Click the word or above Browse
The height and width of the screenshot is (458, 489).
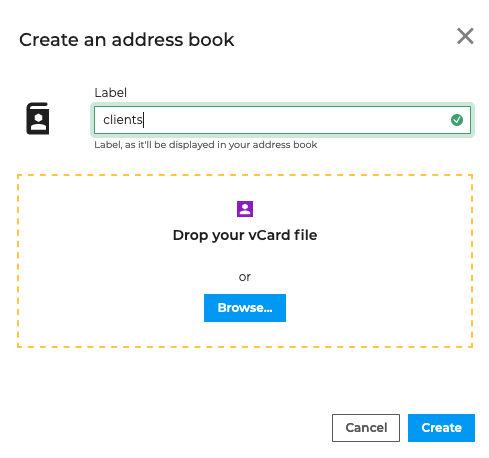point(245,277)
